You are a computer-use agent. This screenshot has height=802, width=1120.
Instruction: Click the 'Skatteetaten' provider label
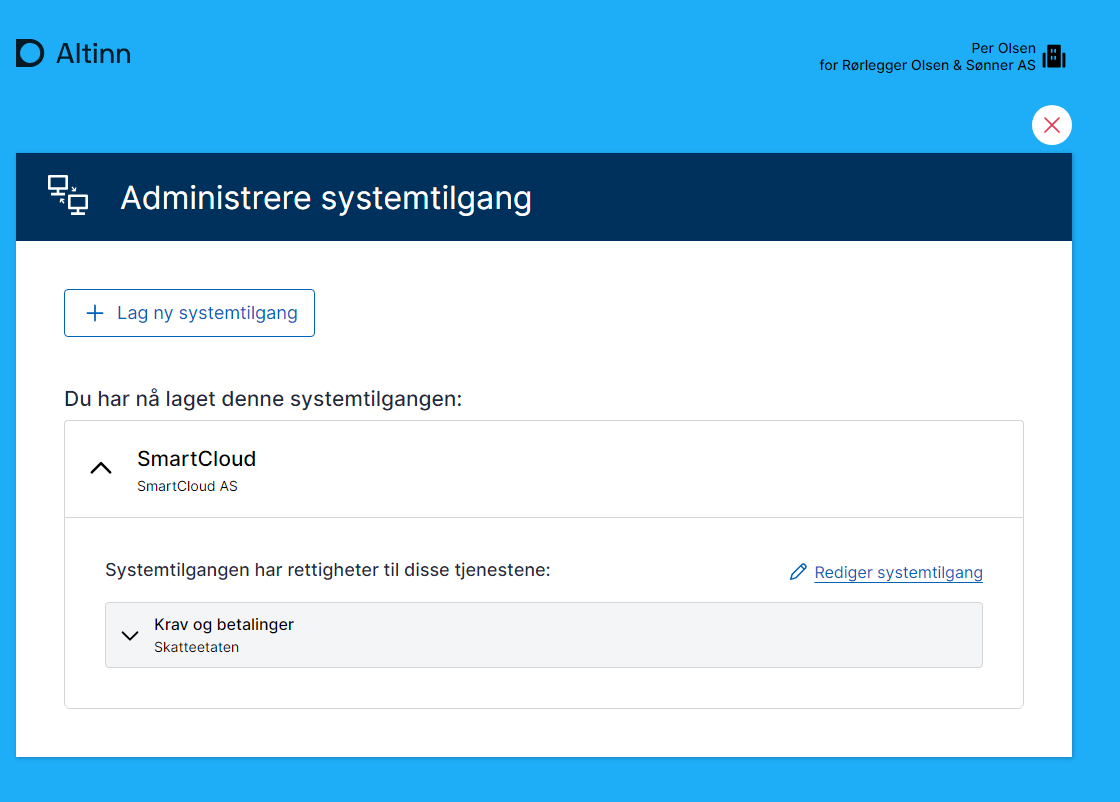(196, 647)
